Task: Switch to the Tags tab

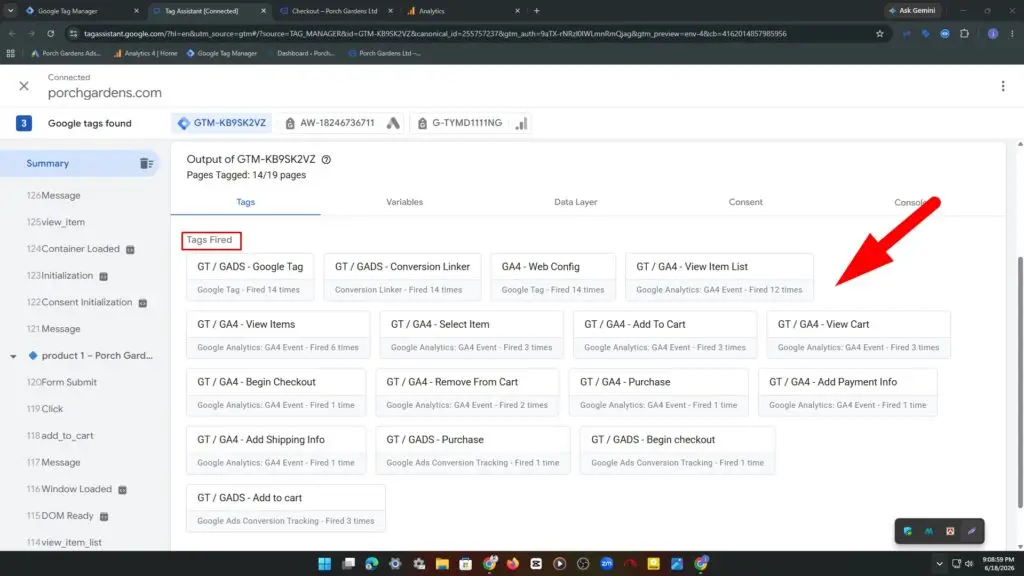Action: pos(246,202)
